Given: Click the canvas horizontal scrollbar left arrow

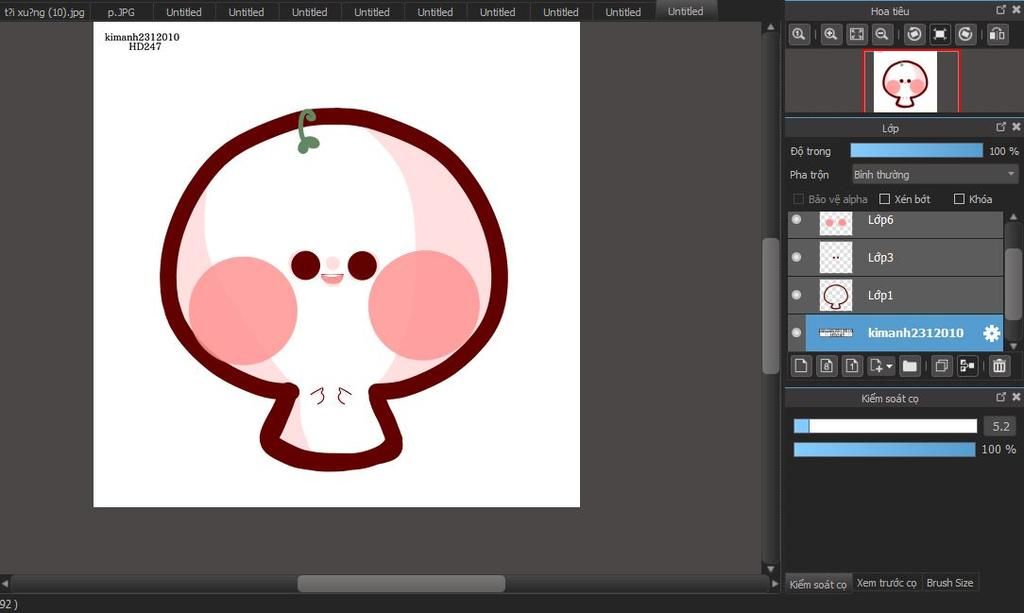Looking at the screenshot, I should tap(5, 583).
